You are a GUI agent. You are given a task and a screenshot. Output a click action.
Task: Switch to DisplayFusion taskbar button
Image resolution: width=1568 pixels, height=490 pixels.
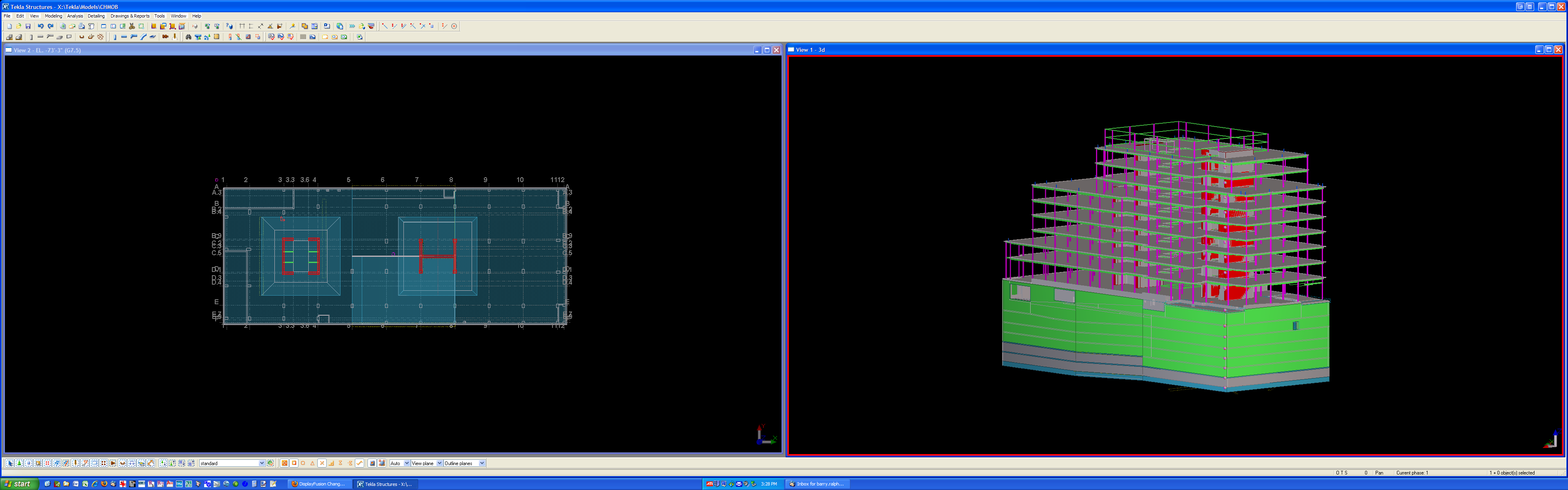(320, 484)
